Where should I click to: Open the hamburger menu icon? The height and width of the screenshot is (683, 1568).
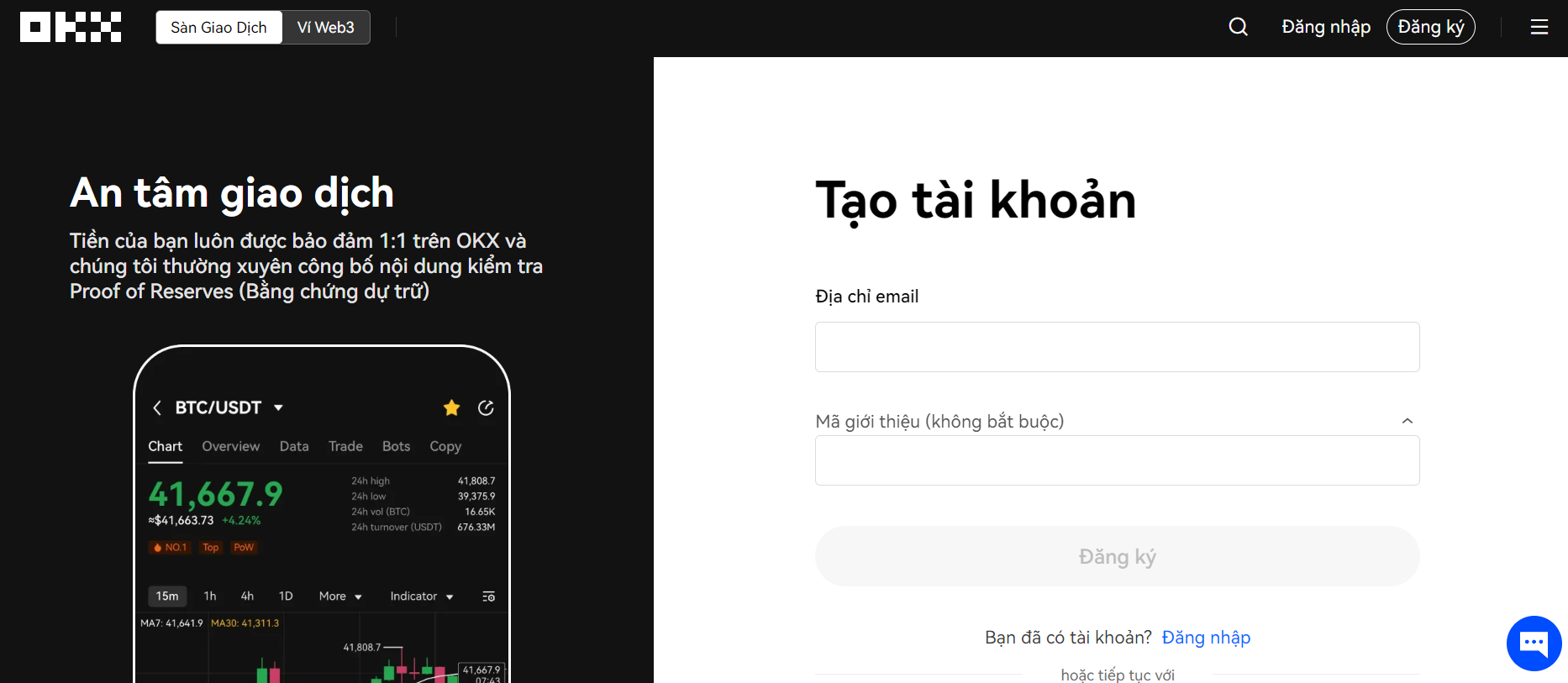[1539, 27]
